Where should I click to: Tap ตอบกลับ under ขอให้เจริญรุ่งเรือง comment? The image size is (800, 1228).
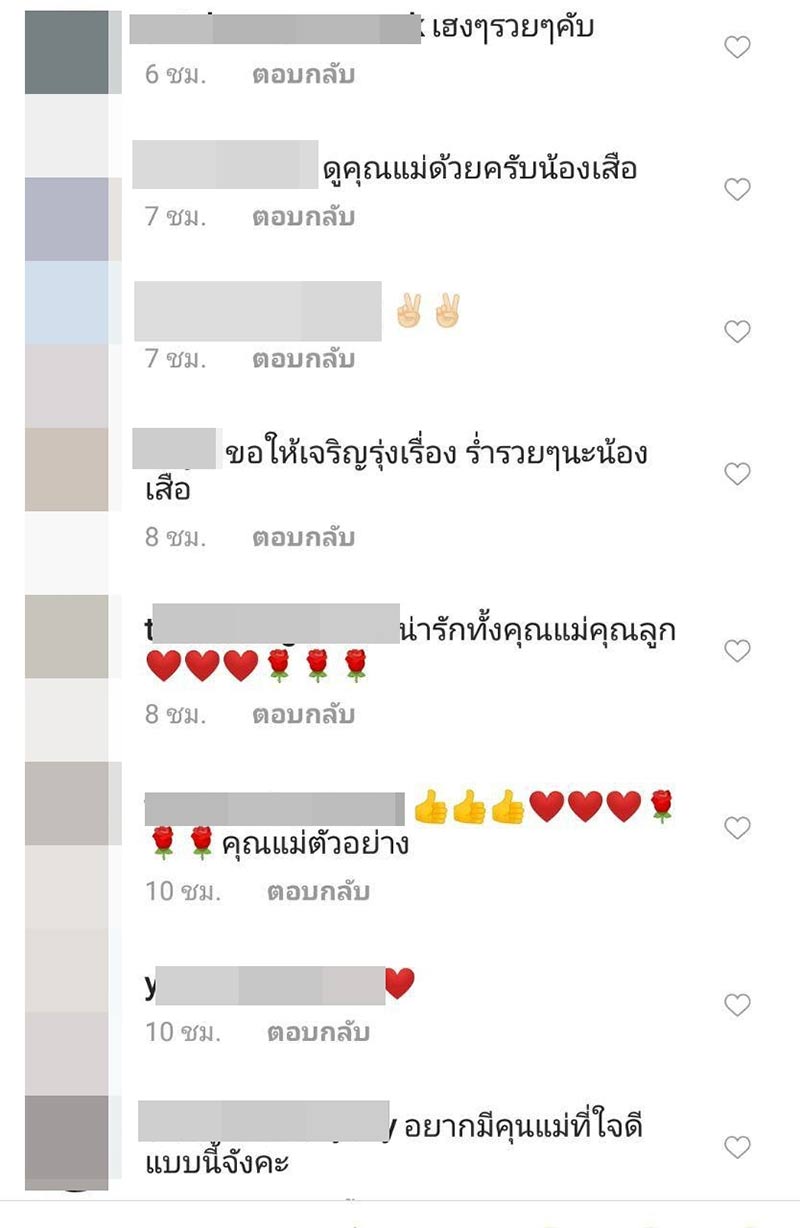[x=303, y=537]
